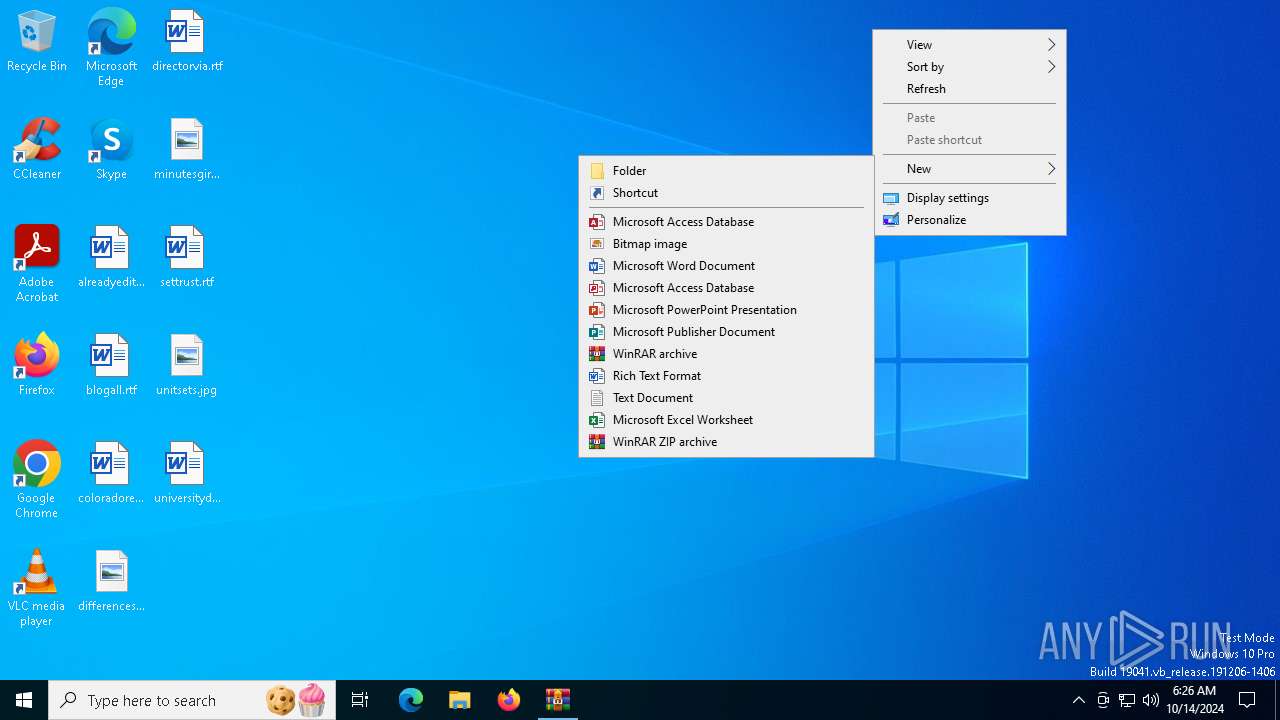
Task: Create a new Shortcut
Action: tap(726, 193)
